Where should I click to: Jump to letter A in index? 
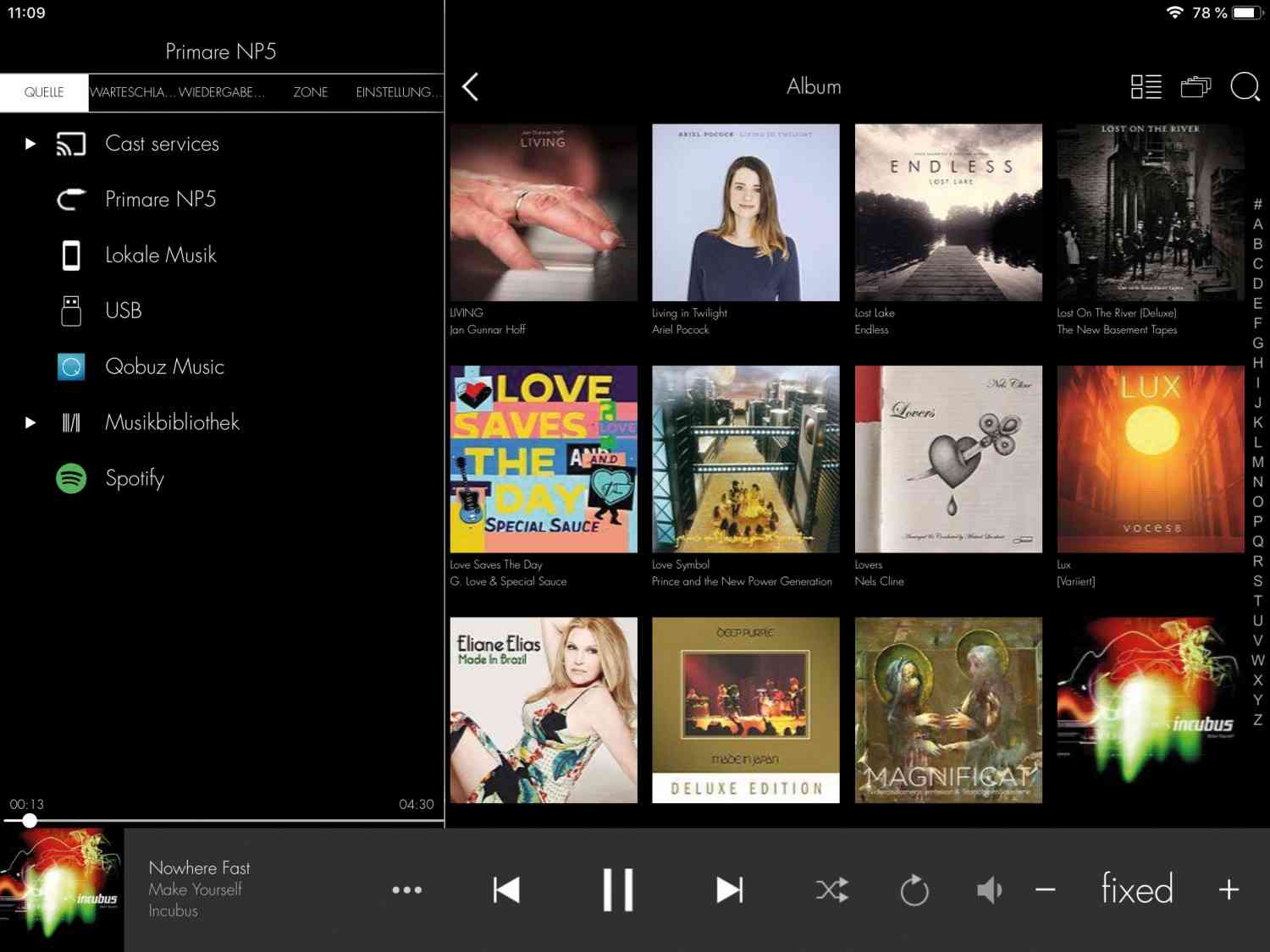[x=1258, y=224]
